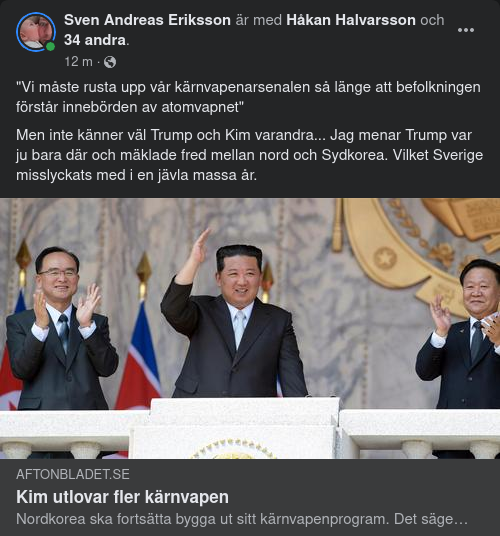Click the AFTONBLADET.SE source label
500x536 pixels.
[x=73, y=474]
